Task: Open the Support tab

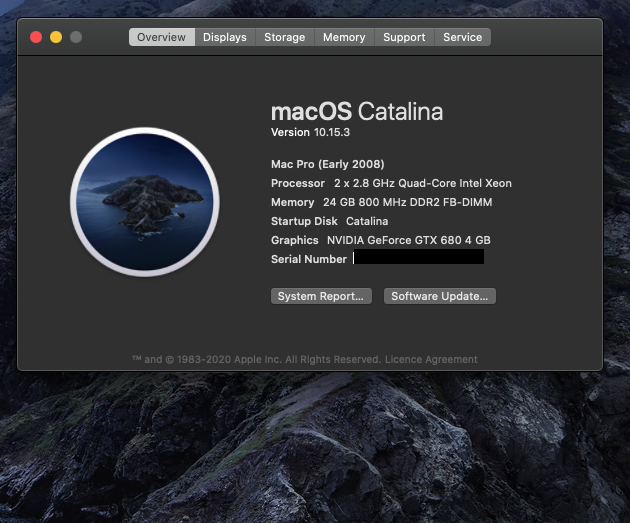Action: tap(404, 37)
